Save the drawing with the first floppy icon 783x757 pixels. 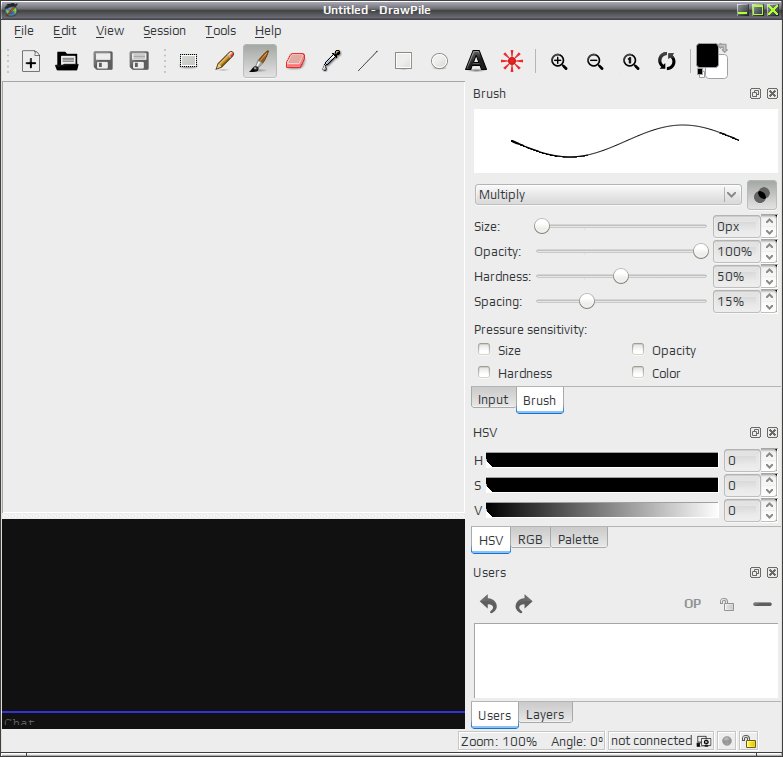103,61
